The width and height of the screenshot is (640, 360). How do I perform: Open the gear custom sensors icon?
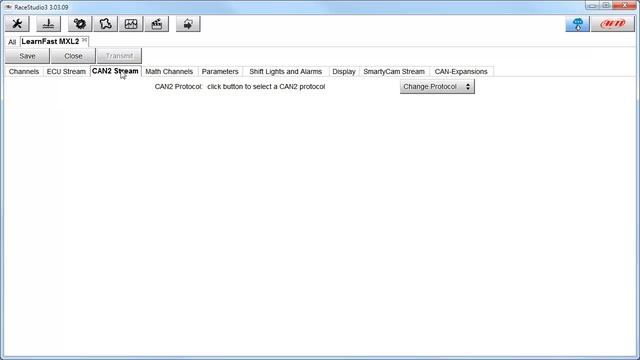click(x=80, y=24)
